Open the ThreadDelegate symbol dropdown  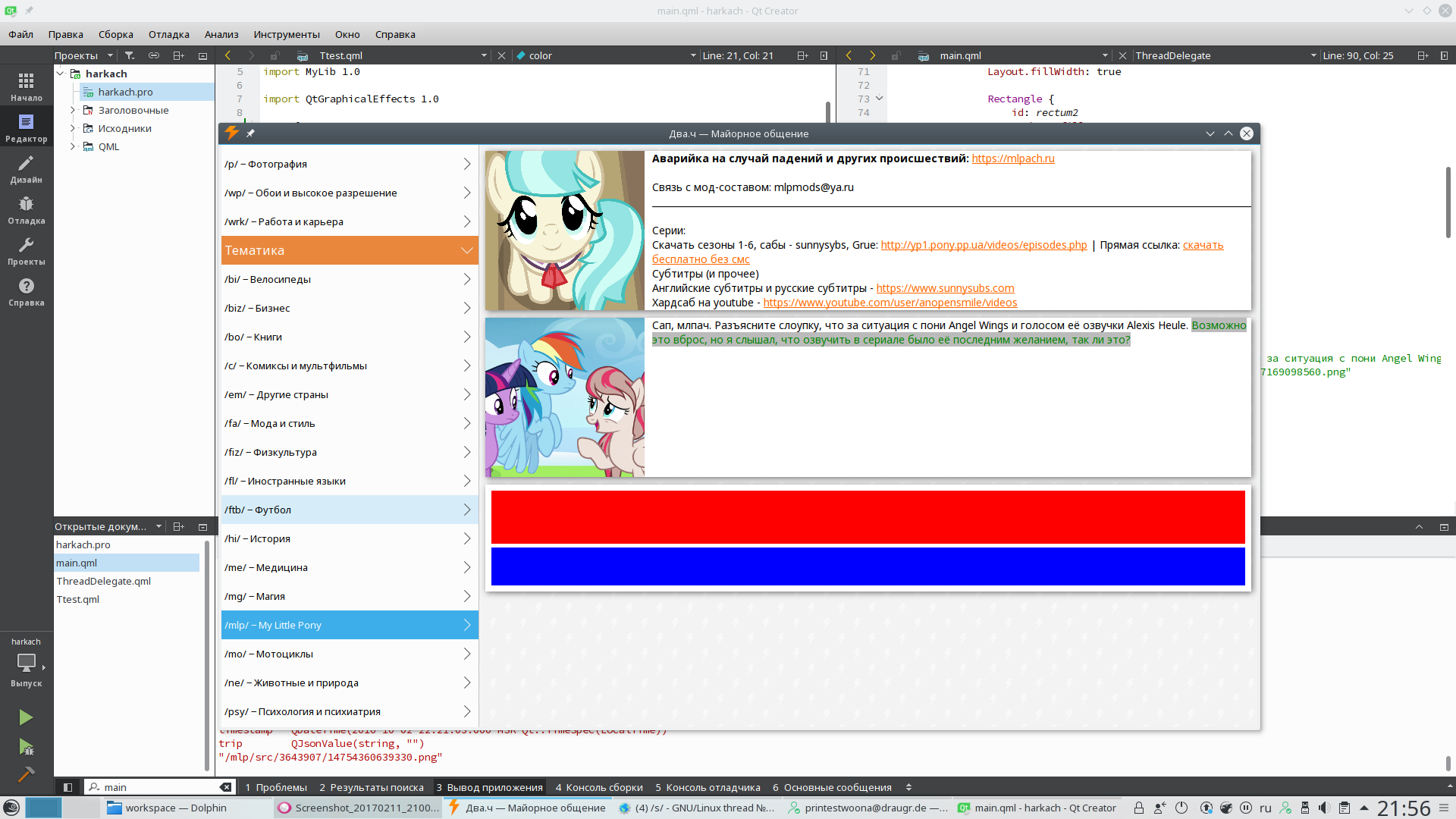(1225, 55)
